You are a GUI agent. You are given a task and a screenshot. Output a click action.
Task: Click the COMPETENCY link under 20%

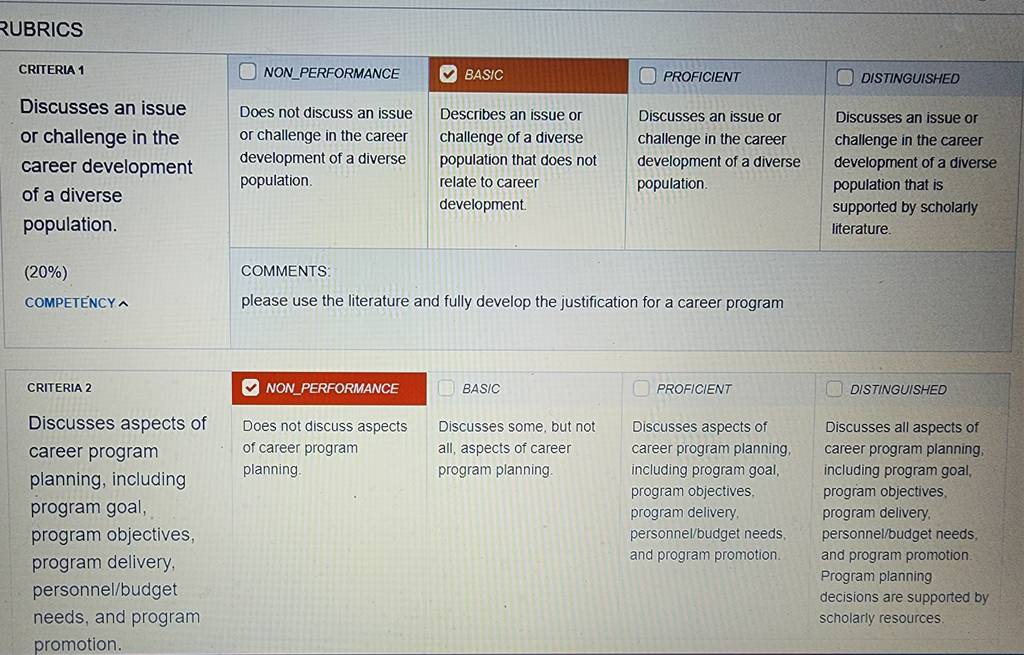coord(71,303)
